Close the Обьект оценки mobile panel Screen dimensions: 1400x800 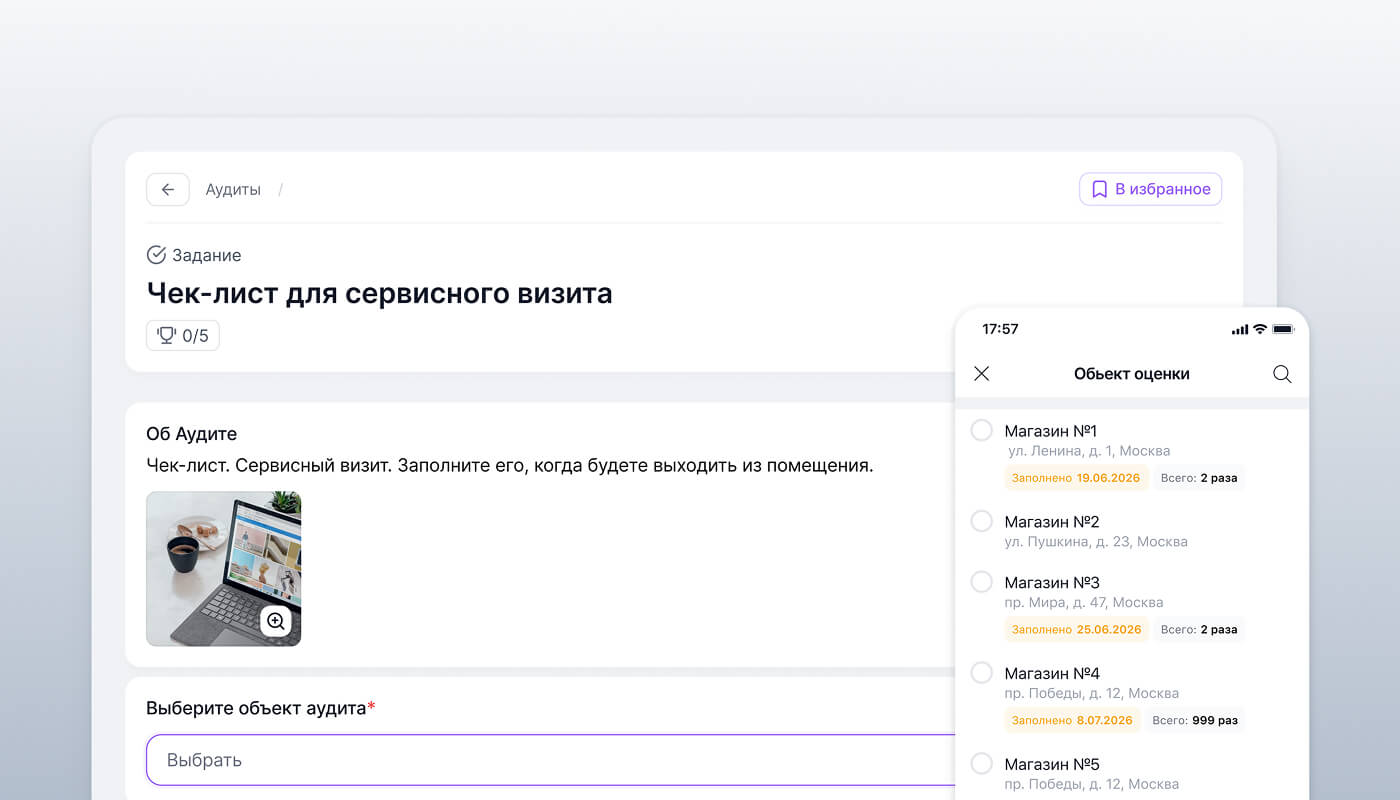click(x=982, y=373)
